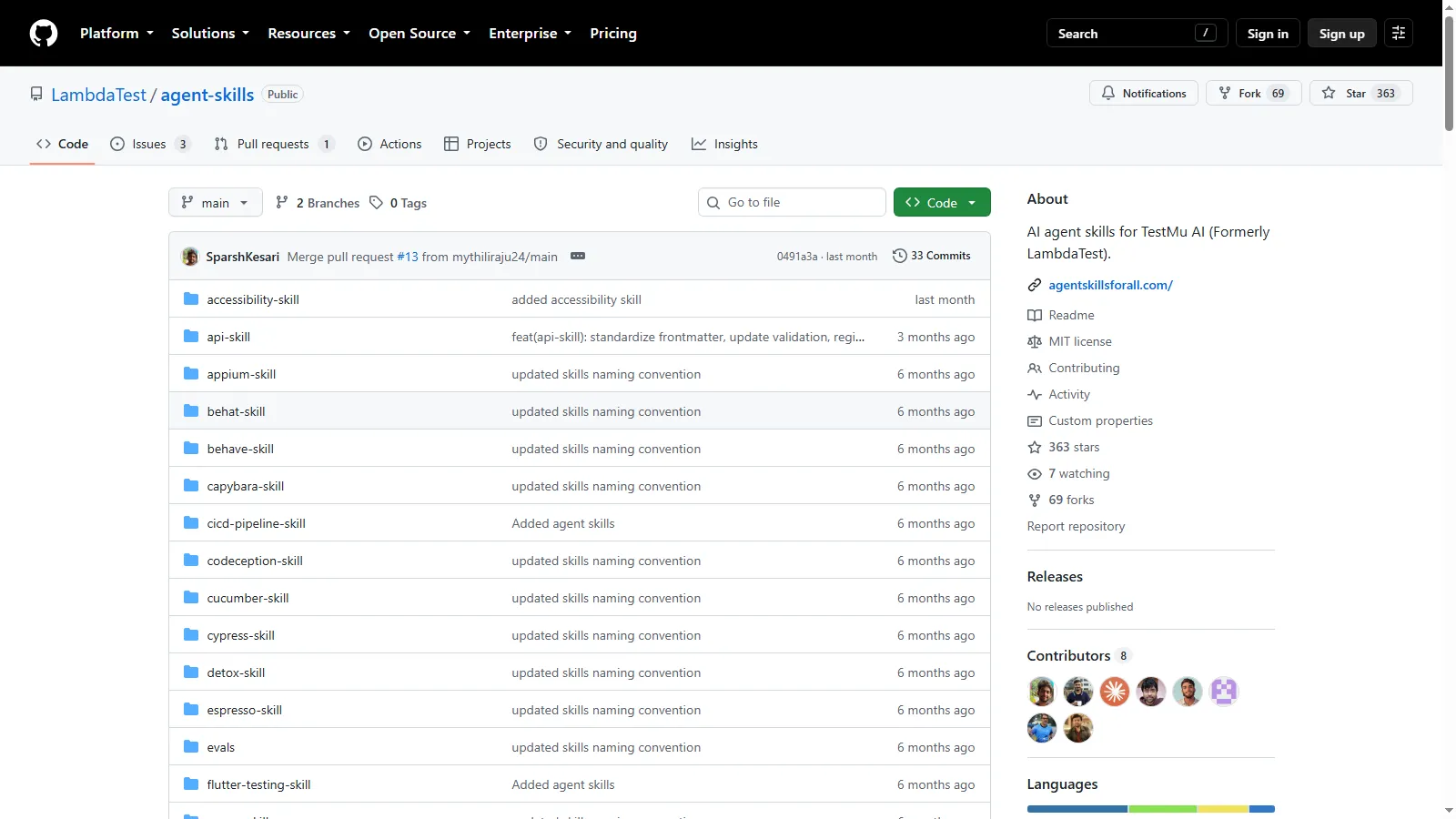Open the 'added accessibility skill' commit message
1456x819 pixels.
coord(576,299)
